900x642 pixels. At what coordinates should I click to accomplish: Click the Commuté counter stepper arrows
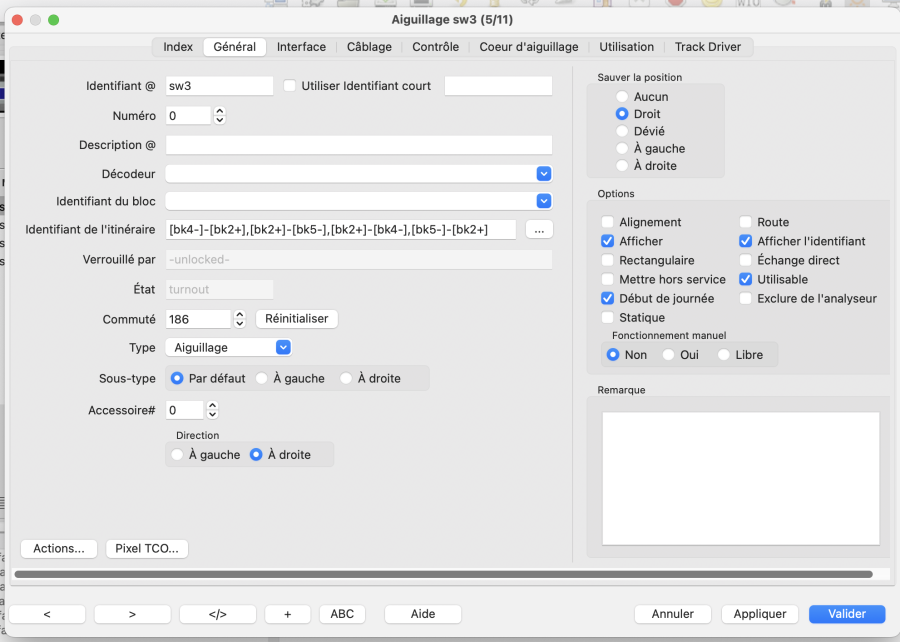pos(240,319)
